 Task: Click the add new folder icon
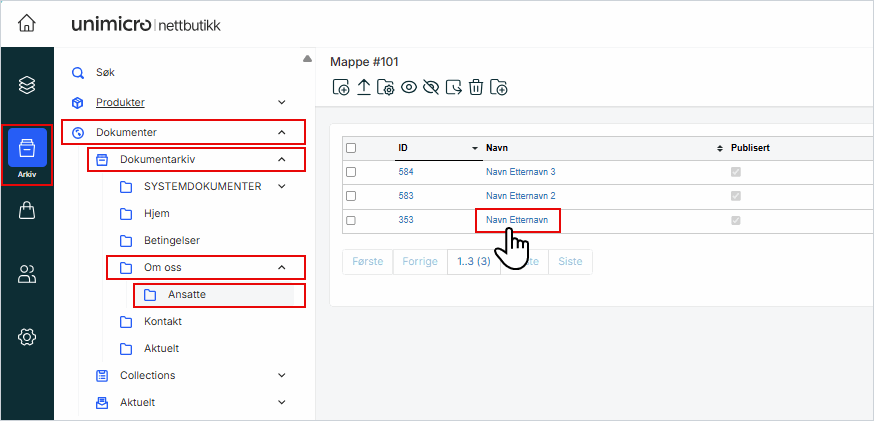pos(499,88)
